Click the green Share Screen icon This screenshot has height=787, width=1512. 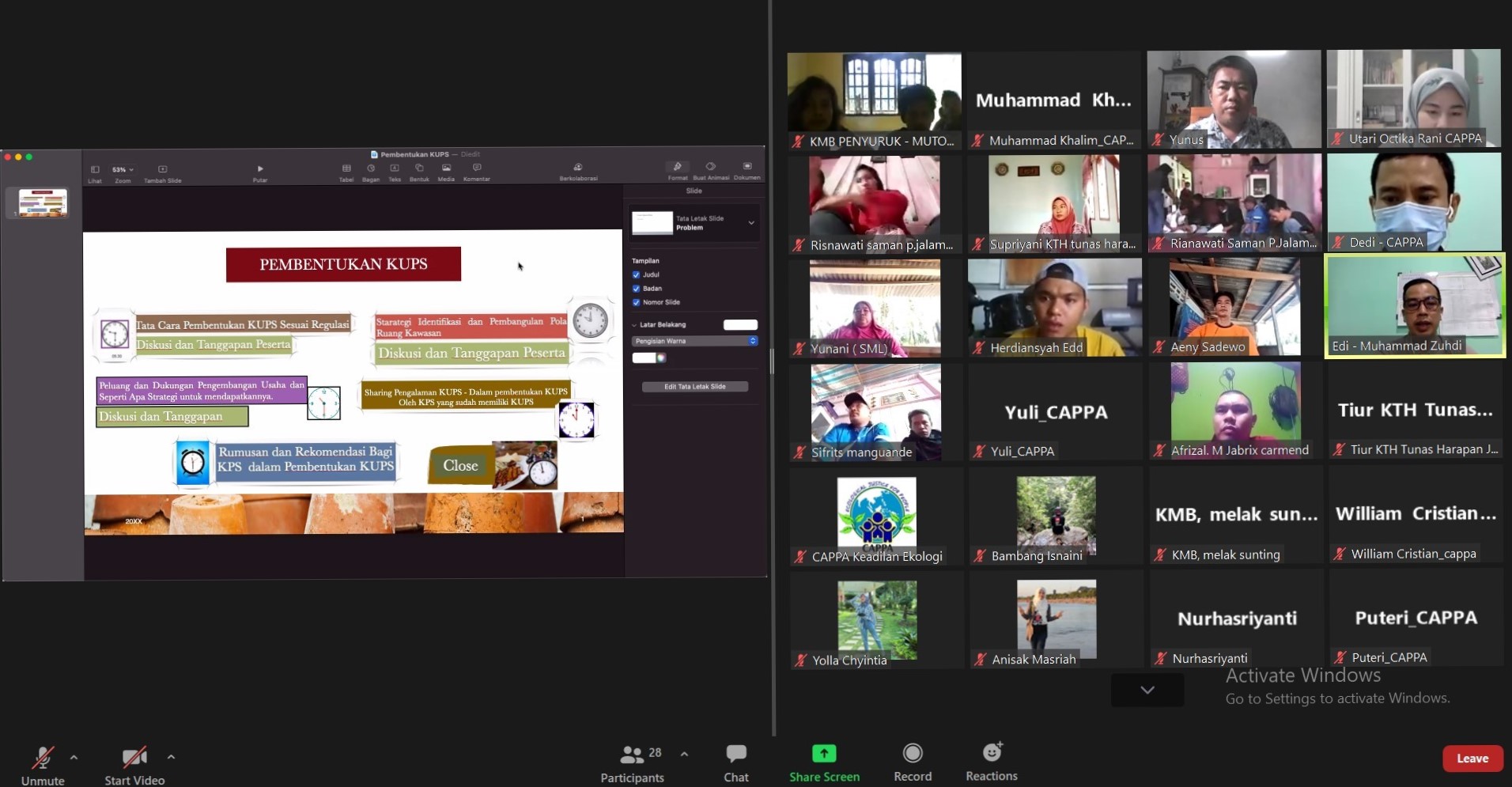coord(824,754)
